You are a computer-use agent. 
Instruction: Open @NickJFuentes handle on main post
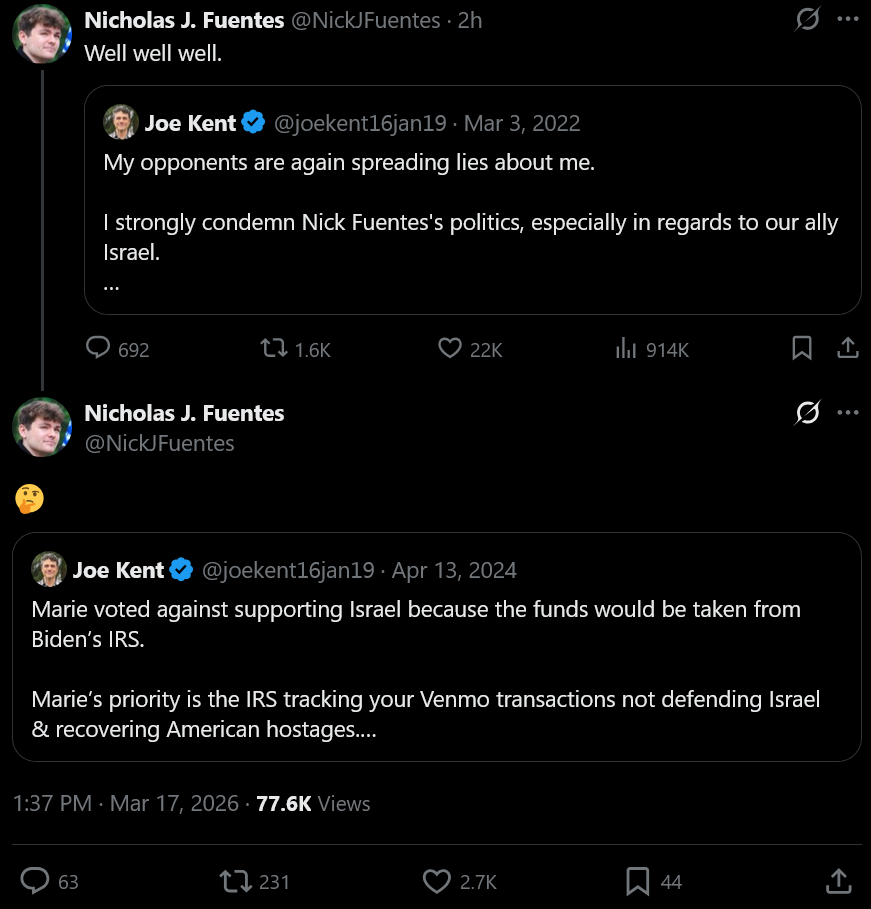tap(159, 443)
